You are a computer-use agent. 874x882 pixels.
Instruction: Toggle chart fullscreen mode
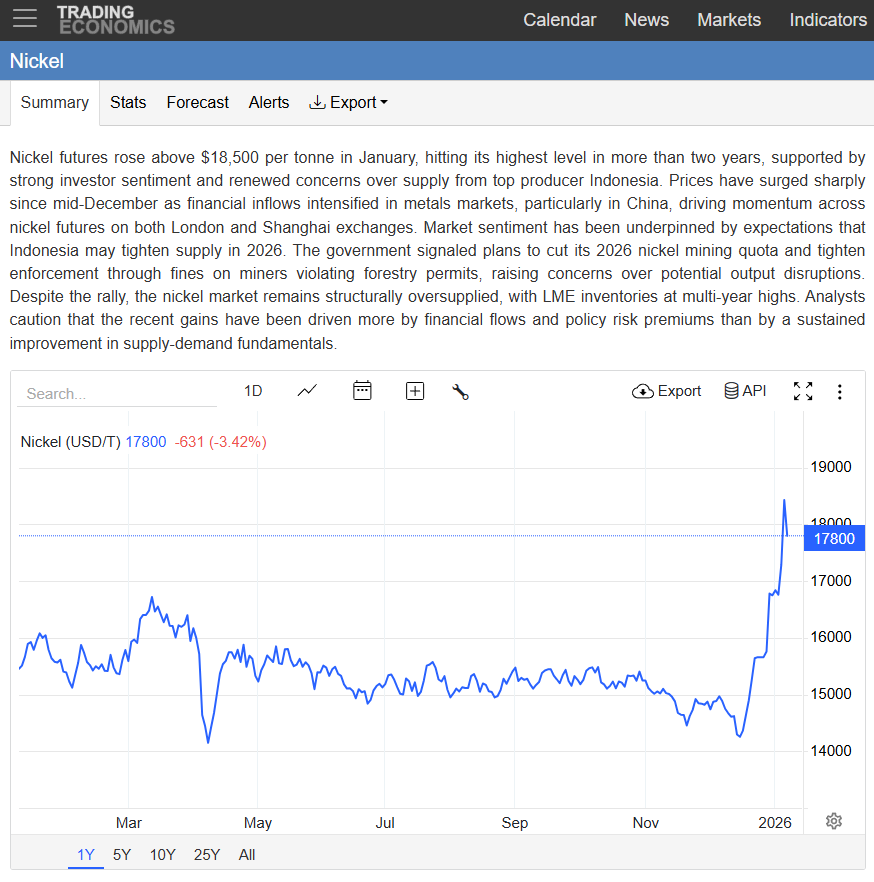tap(802, 391)
